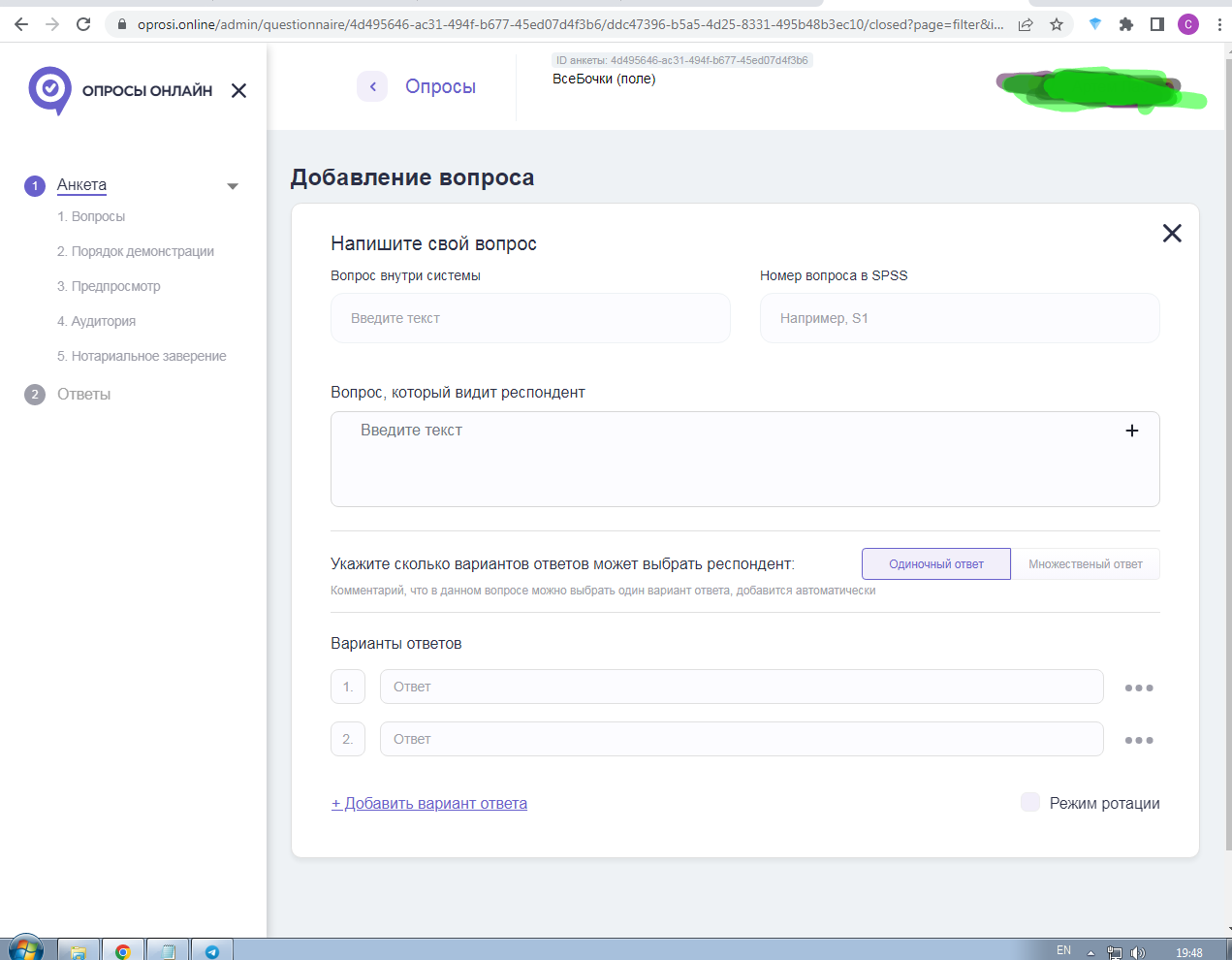Click the taskbar clock 19:48
Image resolution: width=1232 pixels, height=960 pixels.
1189,953
